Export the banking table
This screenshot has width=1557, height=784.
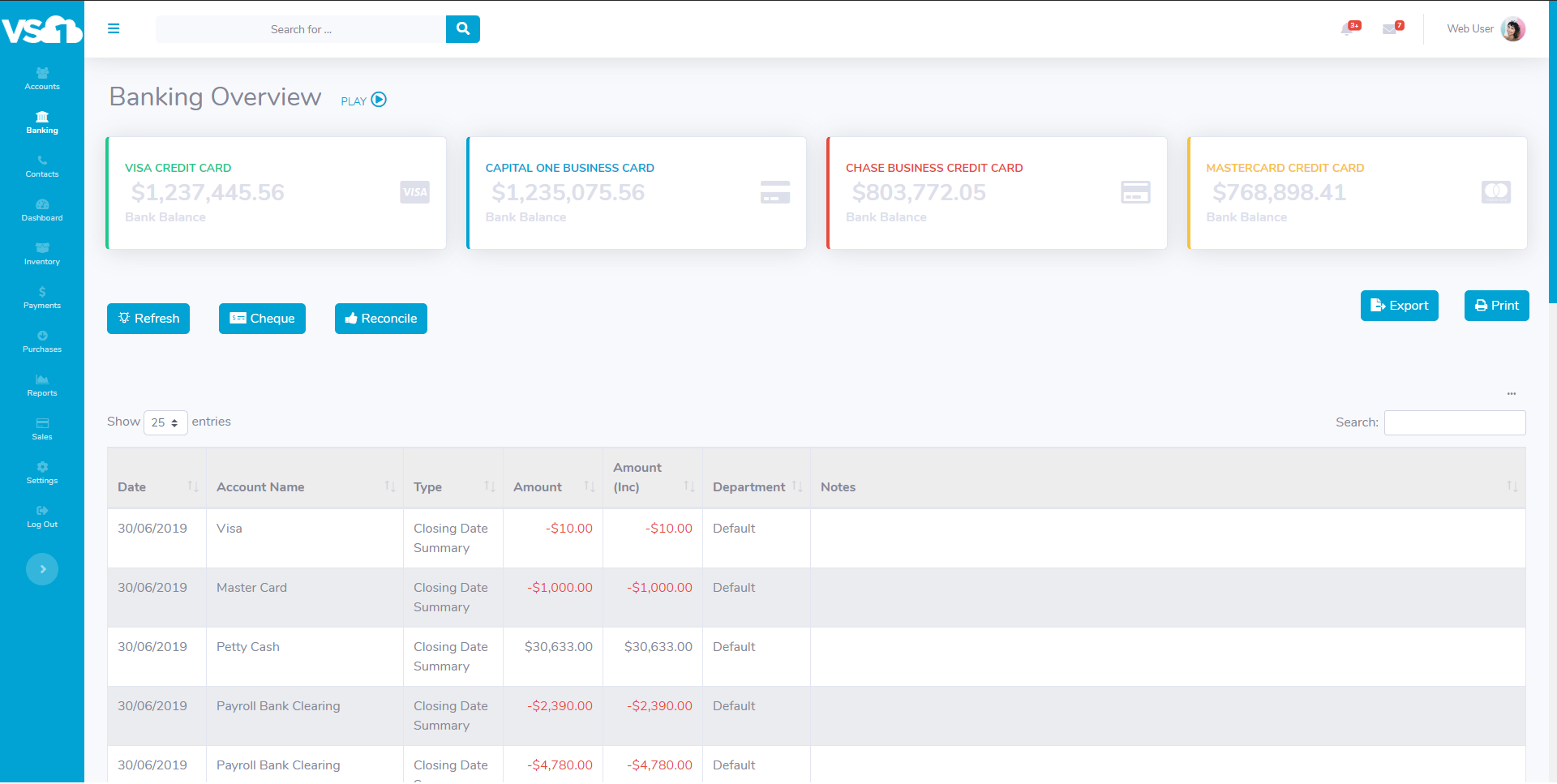1400,306
